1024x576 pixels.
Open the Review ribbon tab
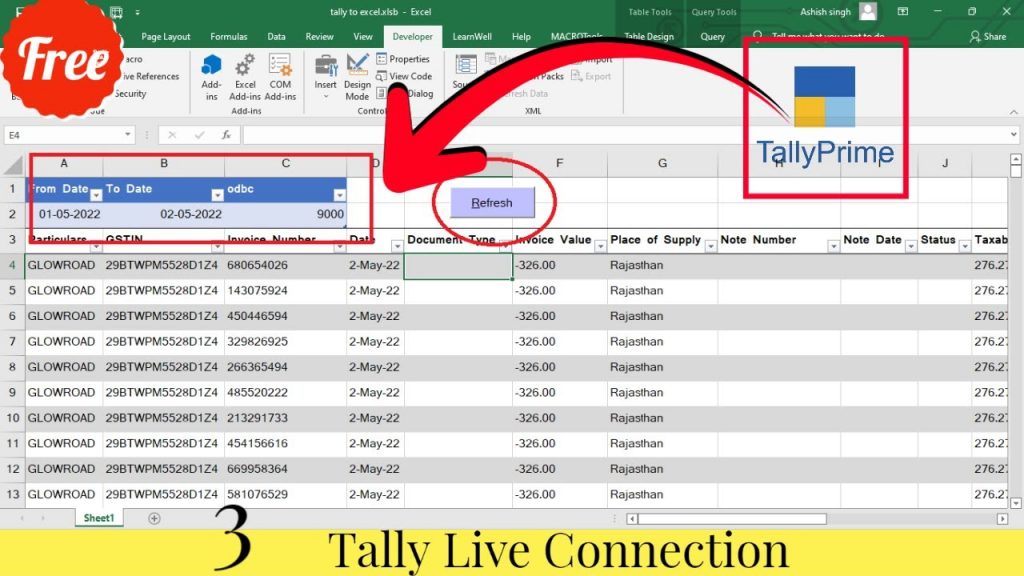tap(319, 37)
